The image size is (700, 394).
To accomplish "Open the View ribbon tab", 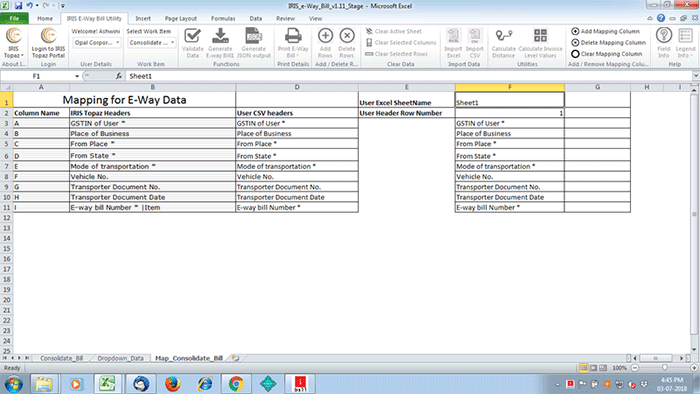I will 315,18.
